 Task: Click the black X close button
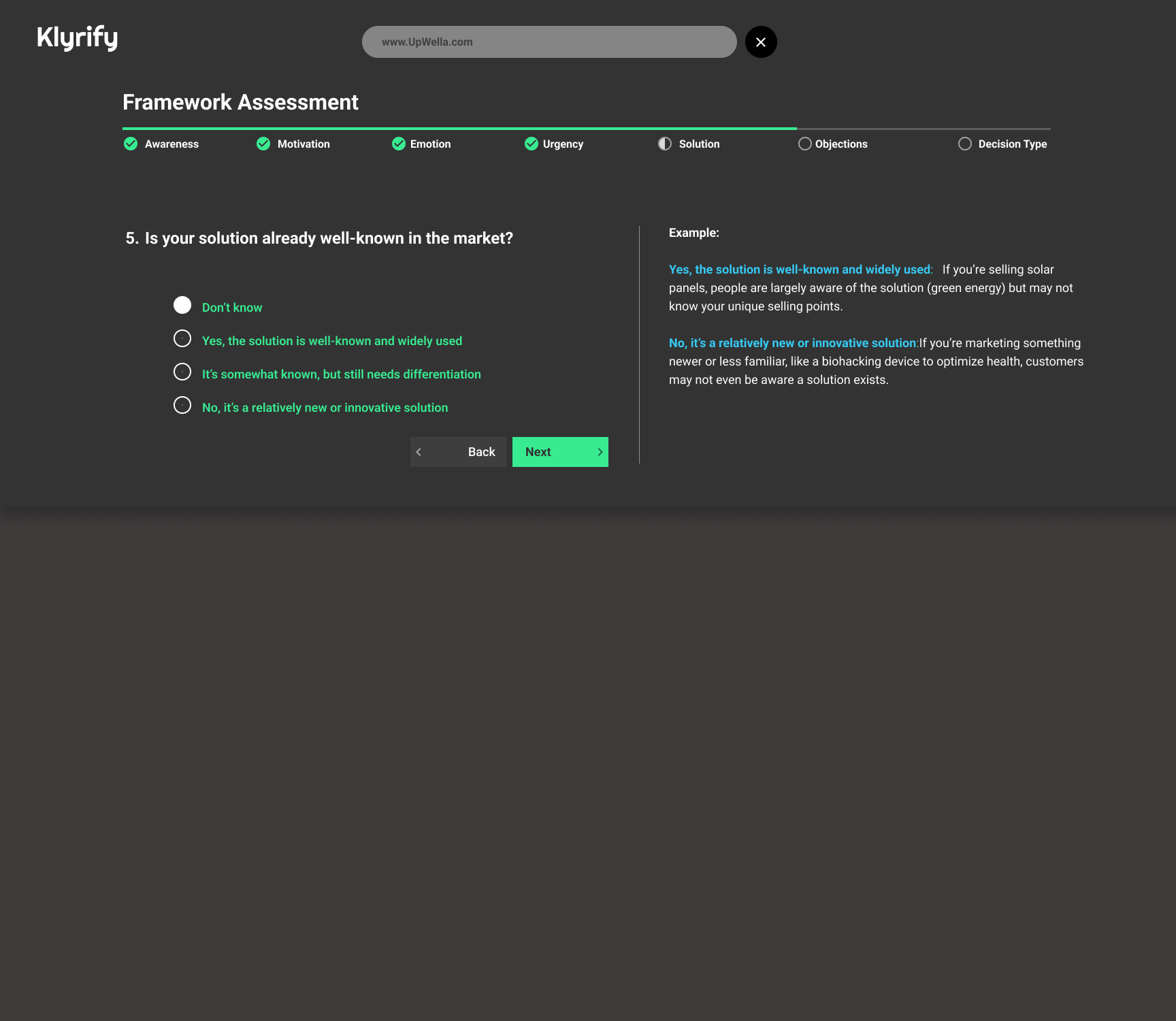tap(761, 42)
